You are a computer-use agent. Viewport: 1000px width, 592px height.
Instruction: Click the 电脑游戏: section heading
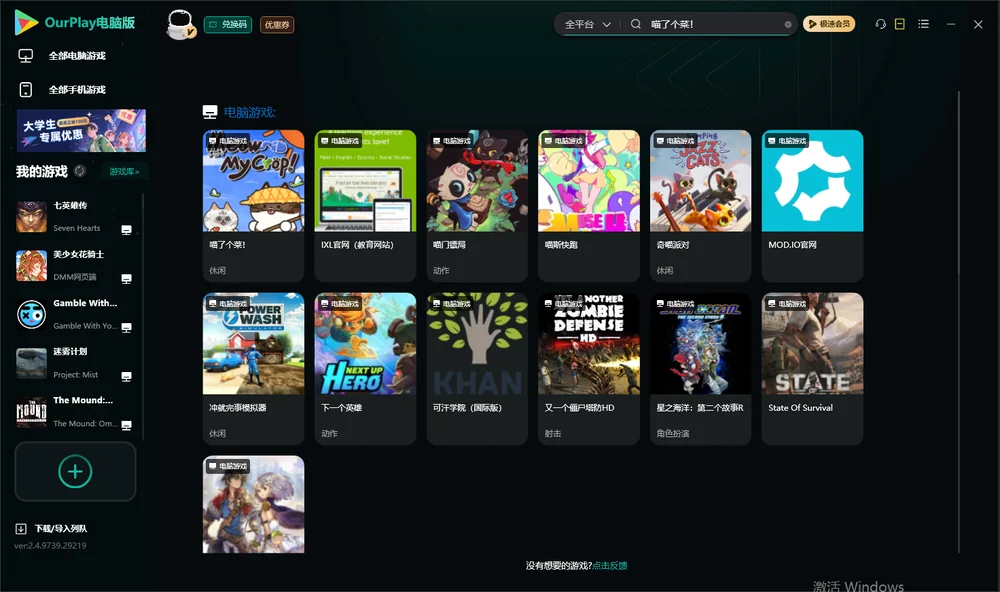250,112
